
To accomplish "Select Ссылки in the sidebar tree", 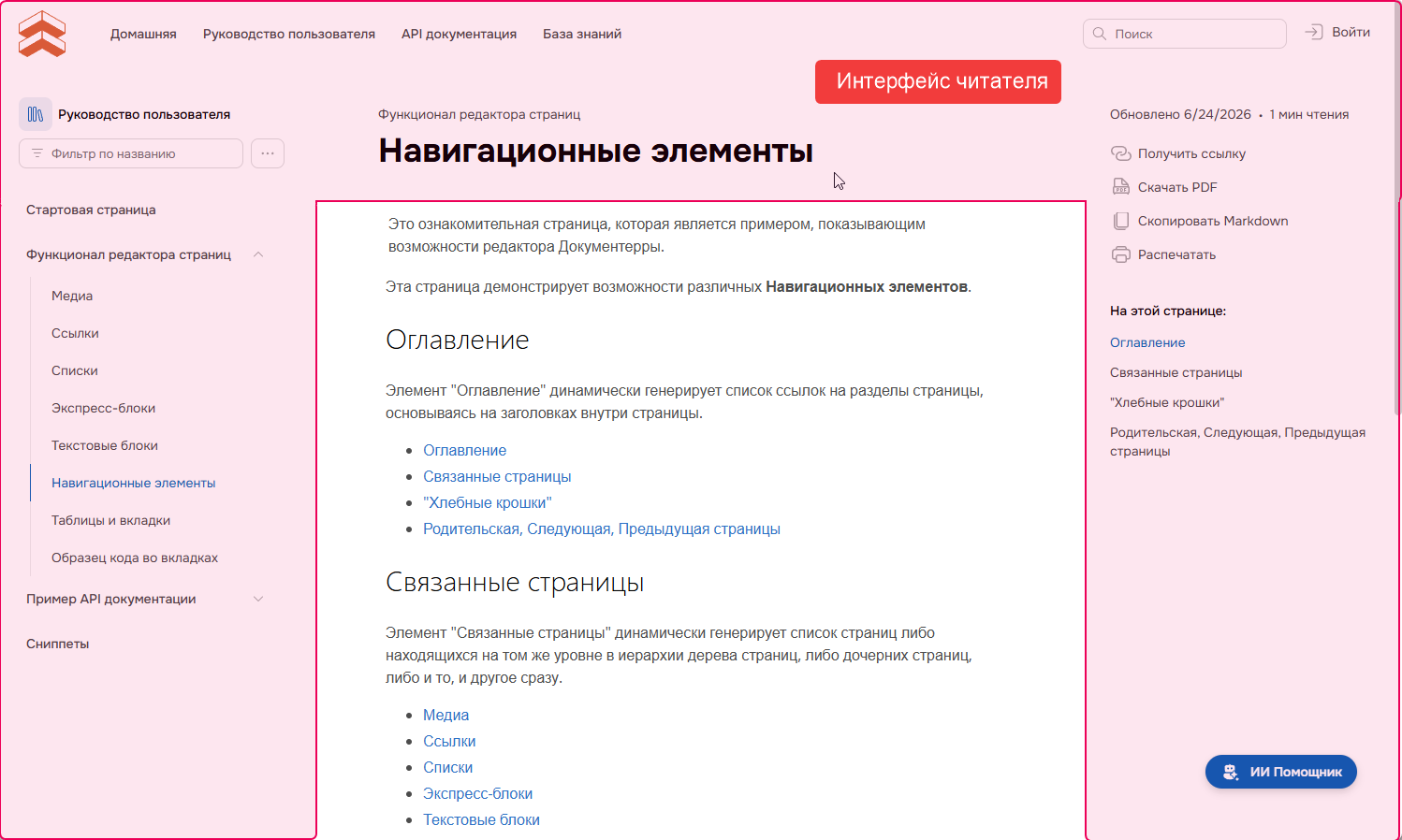I will coord(75,333).
